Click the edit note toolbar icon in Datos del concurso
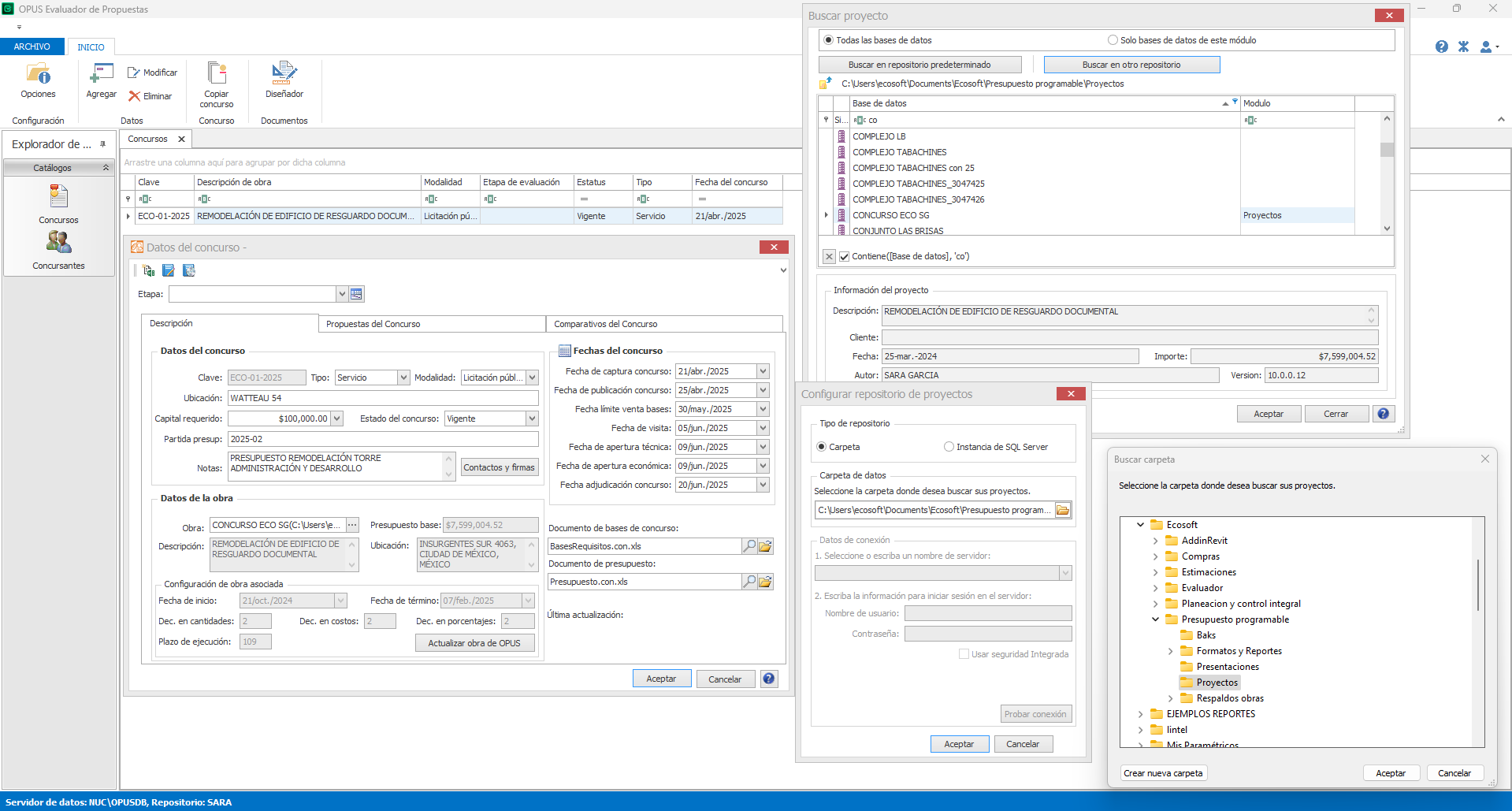Viewport: 1512px width, 811px height. coord(168,270)
